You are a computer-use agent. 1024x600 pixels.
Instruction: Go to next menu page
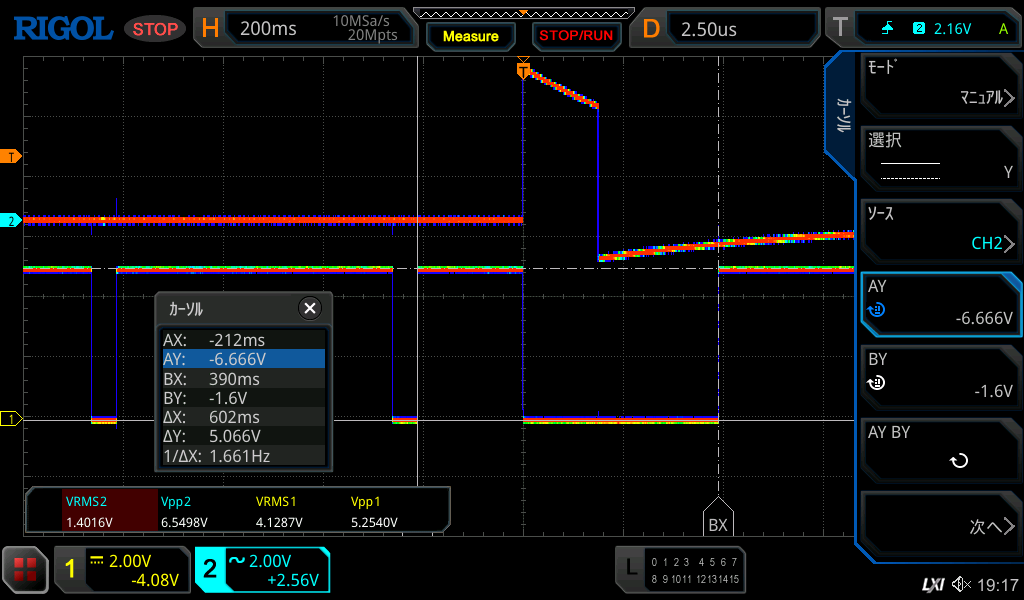tap(940, 526)
